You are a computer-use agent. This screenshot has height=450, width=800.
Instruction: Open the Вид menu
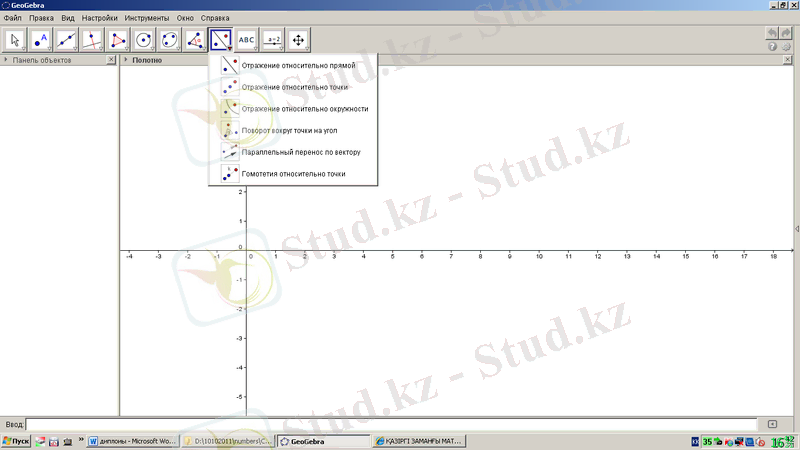[68, 18]
